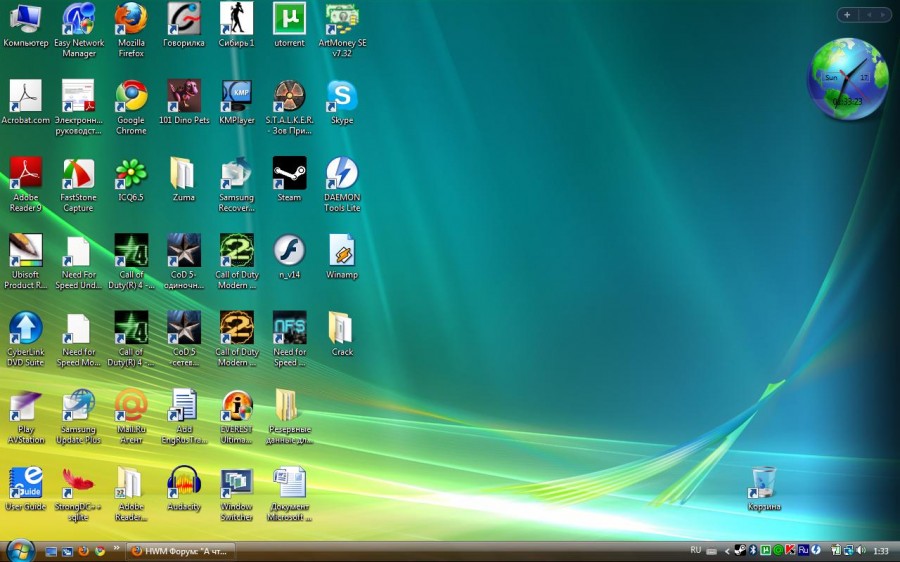Click the taskbar clock showing 1:33

[880, 551]
